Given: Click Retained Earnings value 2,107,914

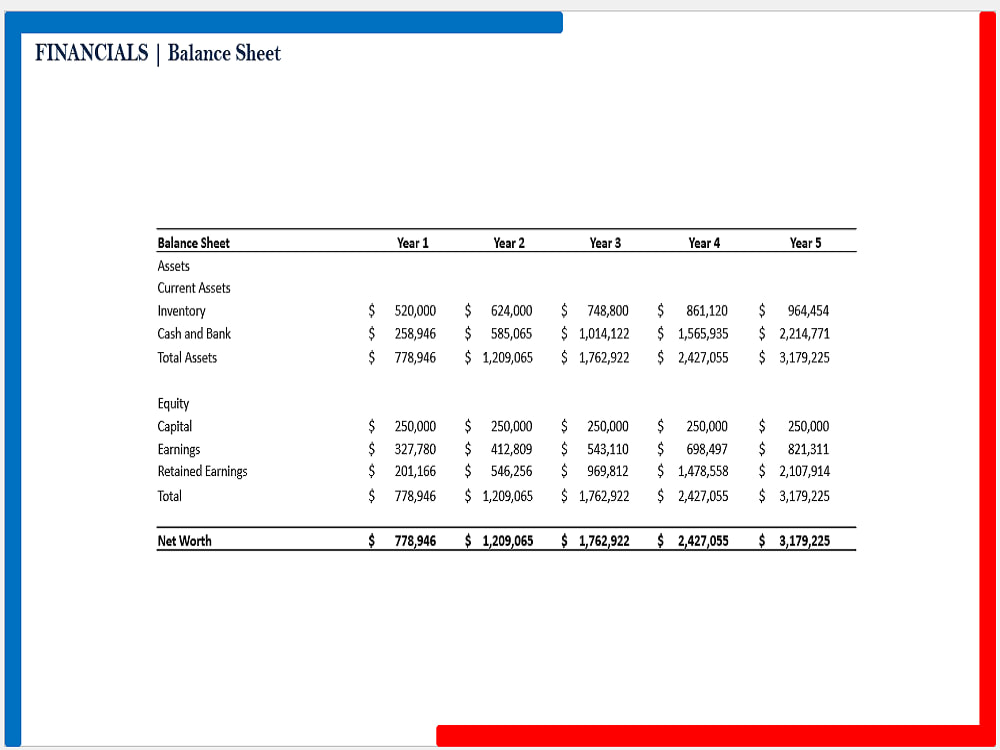Looking at the screenshot, I should tap(804, 472).
